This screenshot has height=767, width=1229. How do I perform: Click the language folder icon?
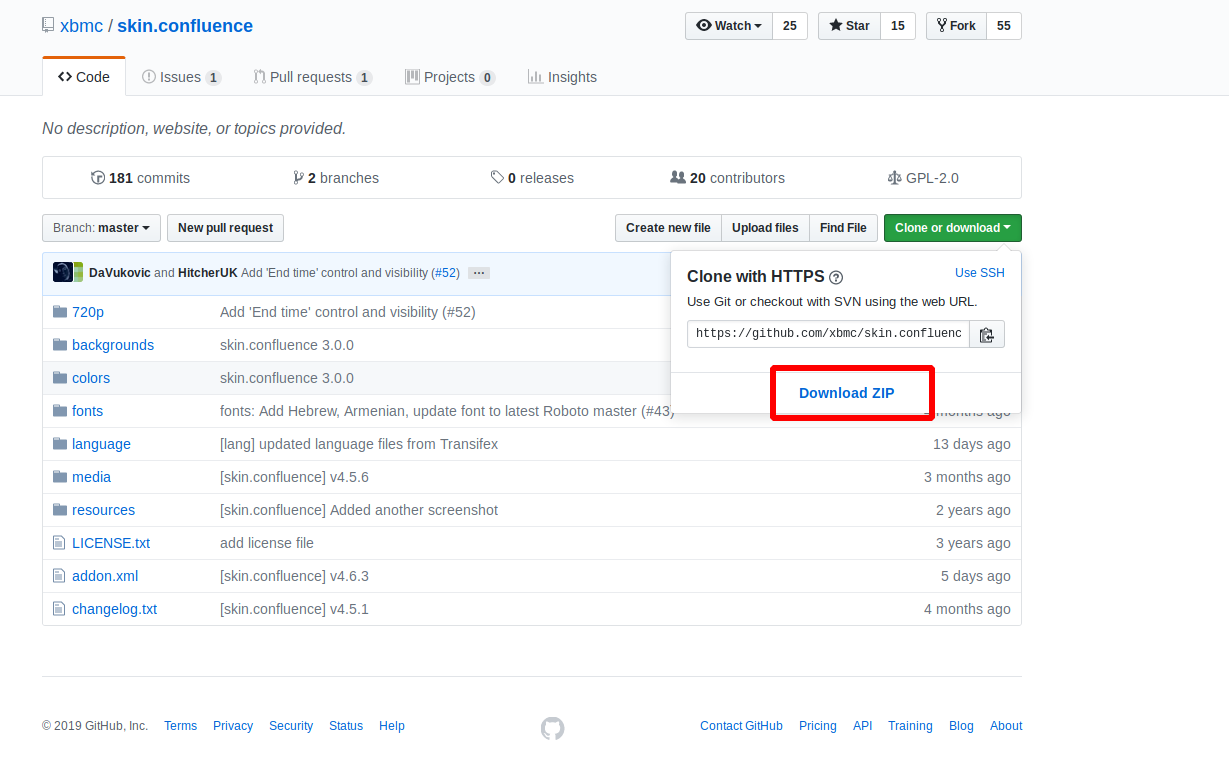[x=60, y=444]
